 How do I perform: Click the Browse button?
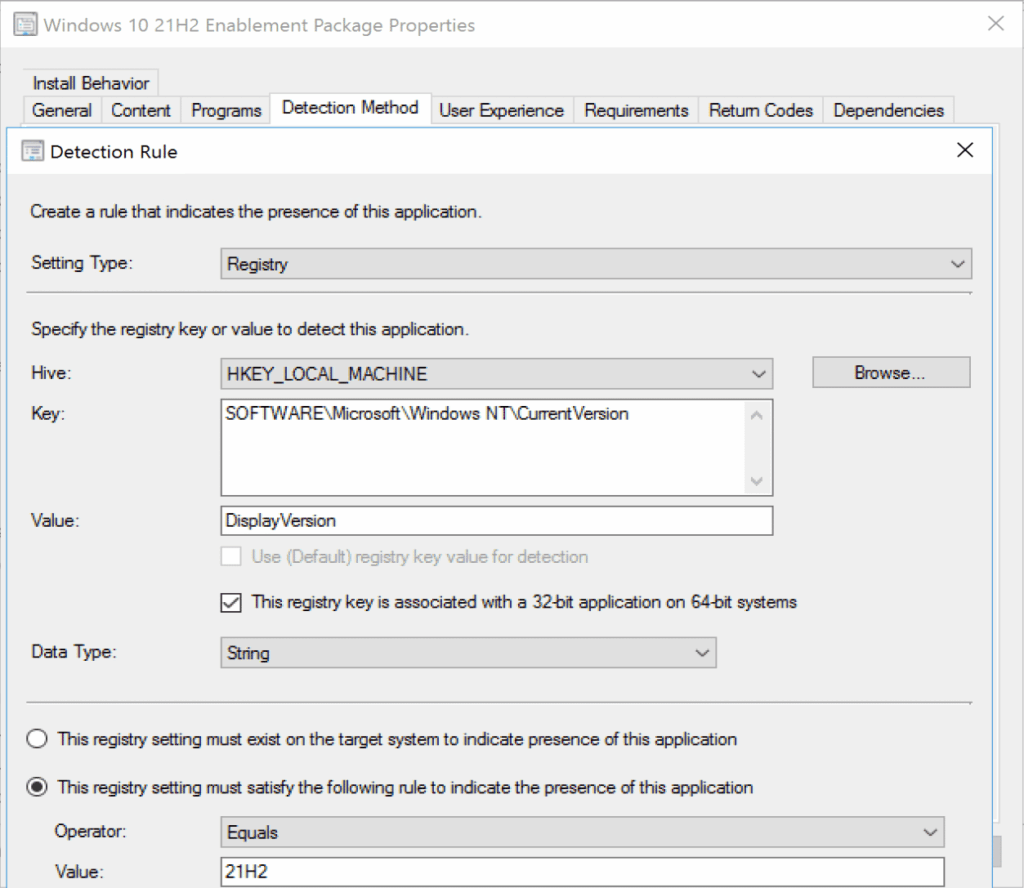pos(890,372)
